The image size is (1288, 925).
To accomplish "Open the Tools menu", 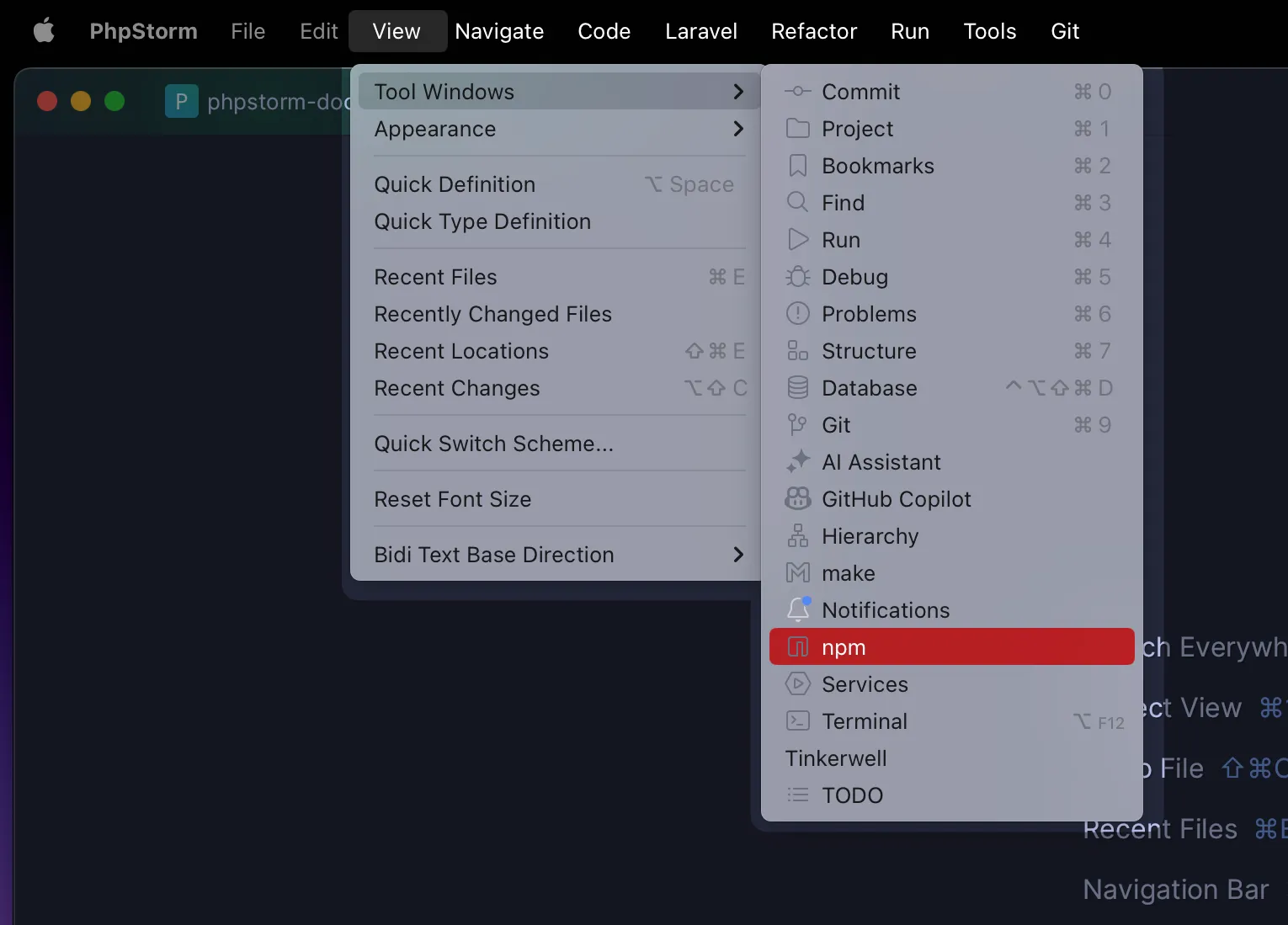I will (990, 31).
